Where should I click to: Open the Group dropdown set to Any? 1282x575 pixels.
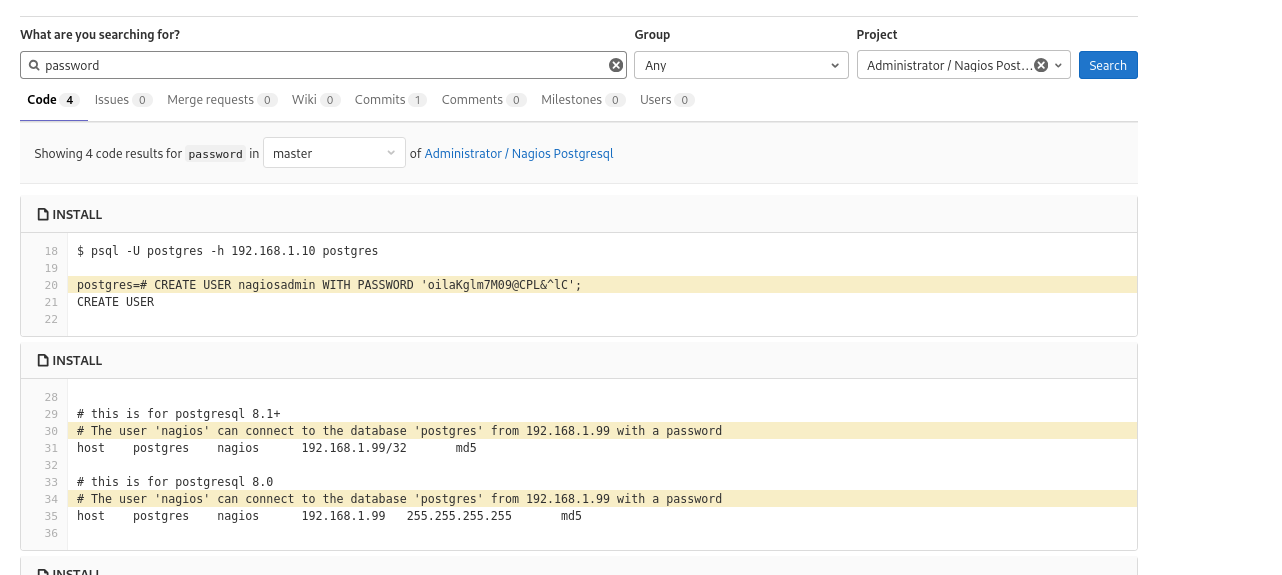pos(741,65)
